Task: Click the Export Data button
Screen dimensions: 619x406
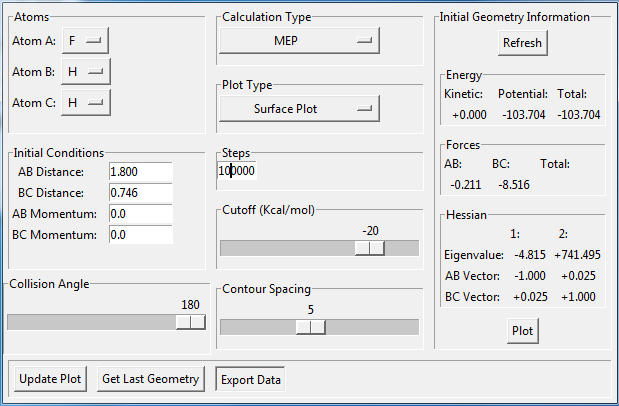Action: [251, 379]
